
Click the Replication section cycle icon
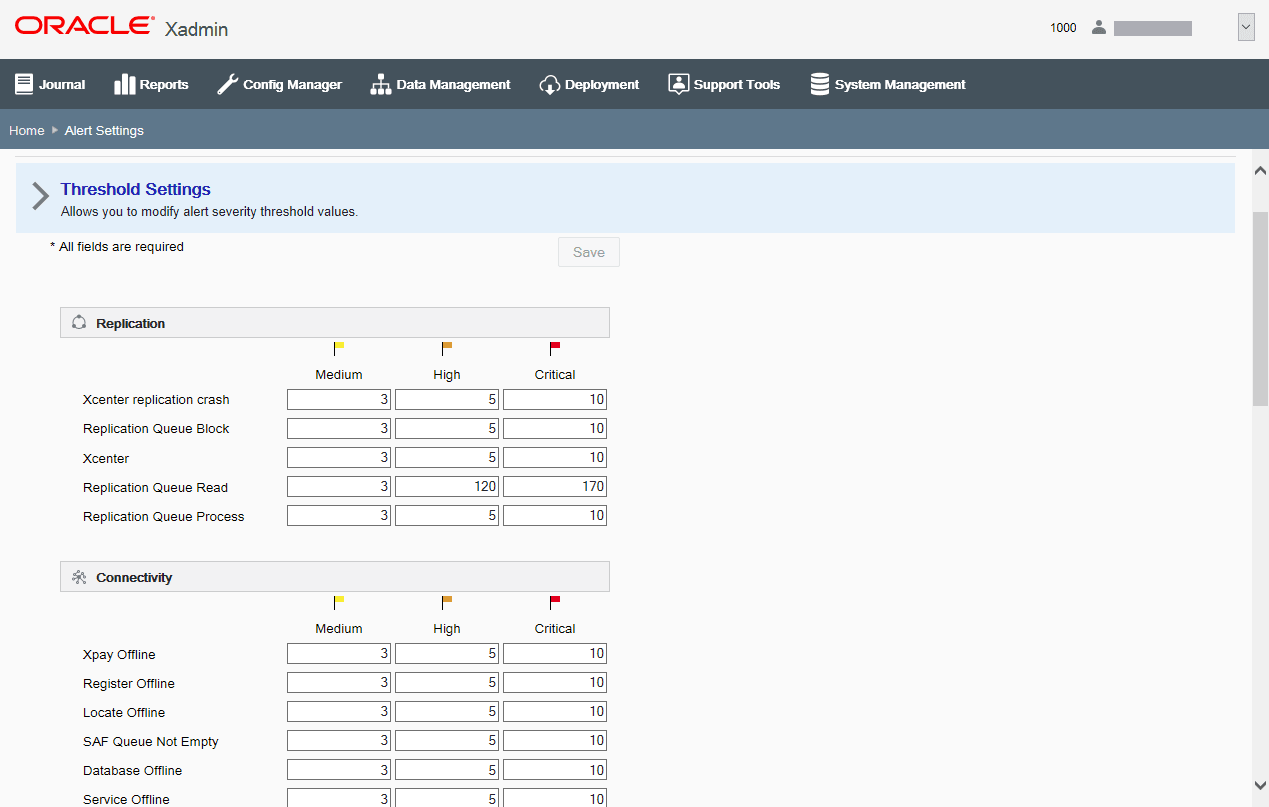(79, 323)
